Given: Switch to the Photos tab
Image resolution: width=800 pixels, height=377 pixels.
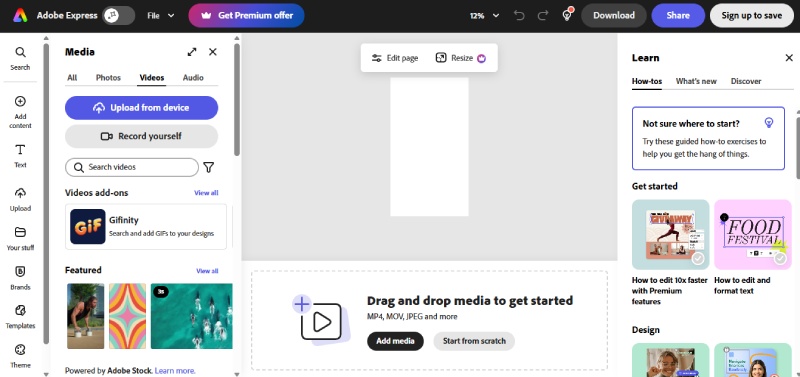Looking at the screenshot, I should (x=108, y=78).
